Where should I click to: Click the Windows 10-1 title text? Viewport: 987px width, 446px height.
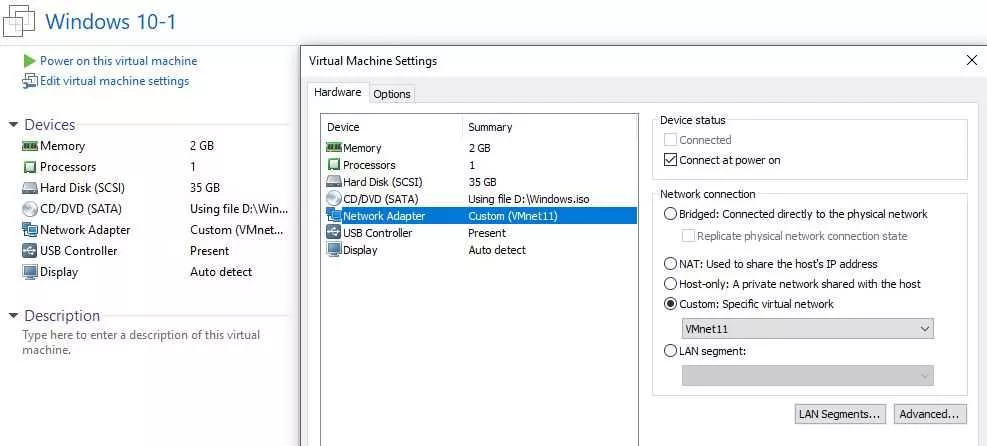click(111, 21)
